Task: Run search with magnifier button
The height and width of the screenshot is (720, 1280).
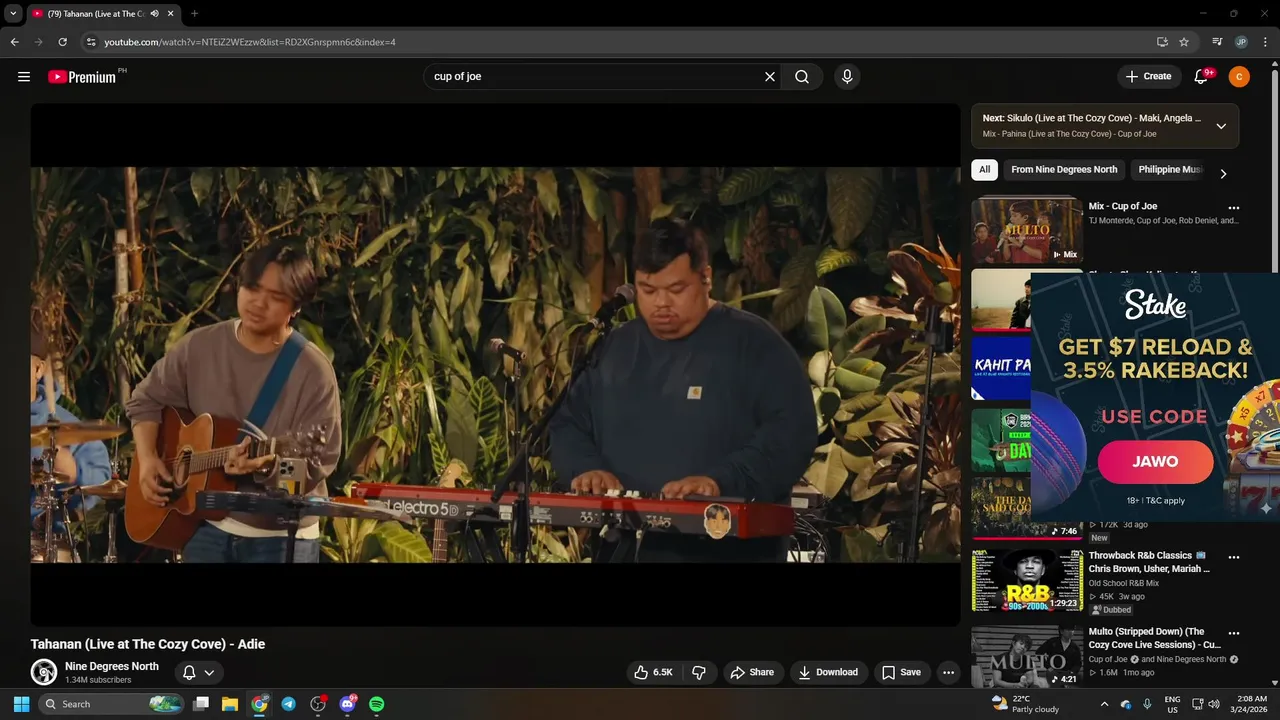Action: tap(802, 76)
